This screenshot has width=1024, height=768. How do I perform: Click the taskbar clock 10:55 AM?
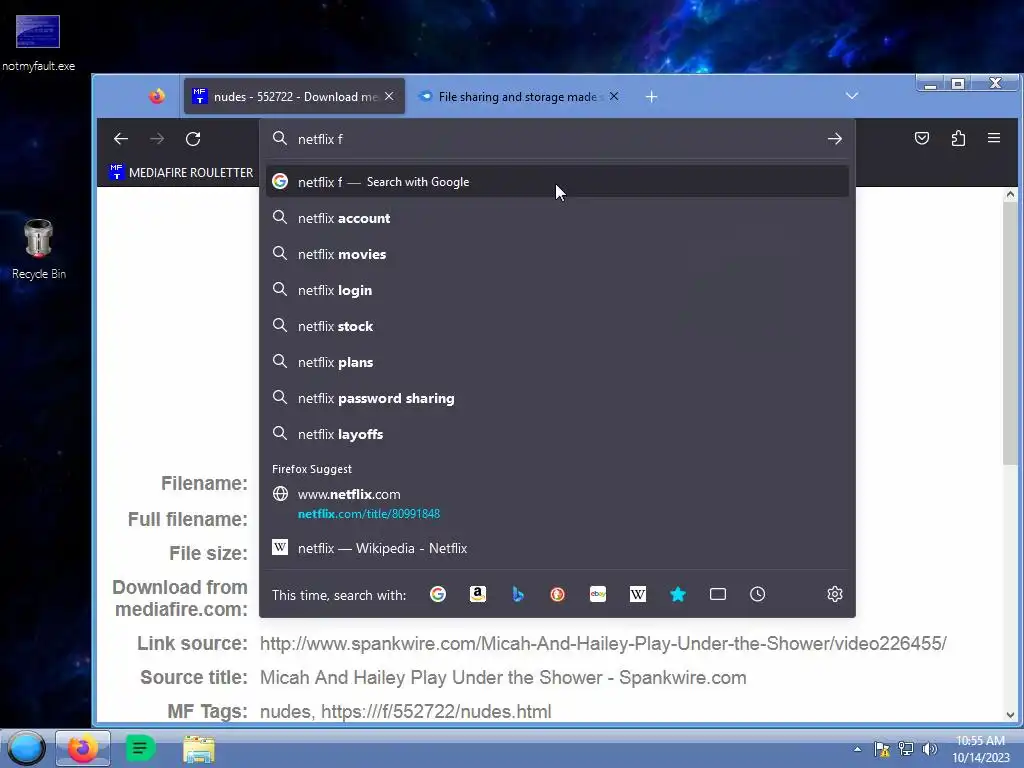(980, 749)
